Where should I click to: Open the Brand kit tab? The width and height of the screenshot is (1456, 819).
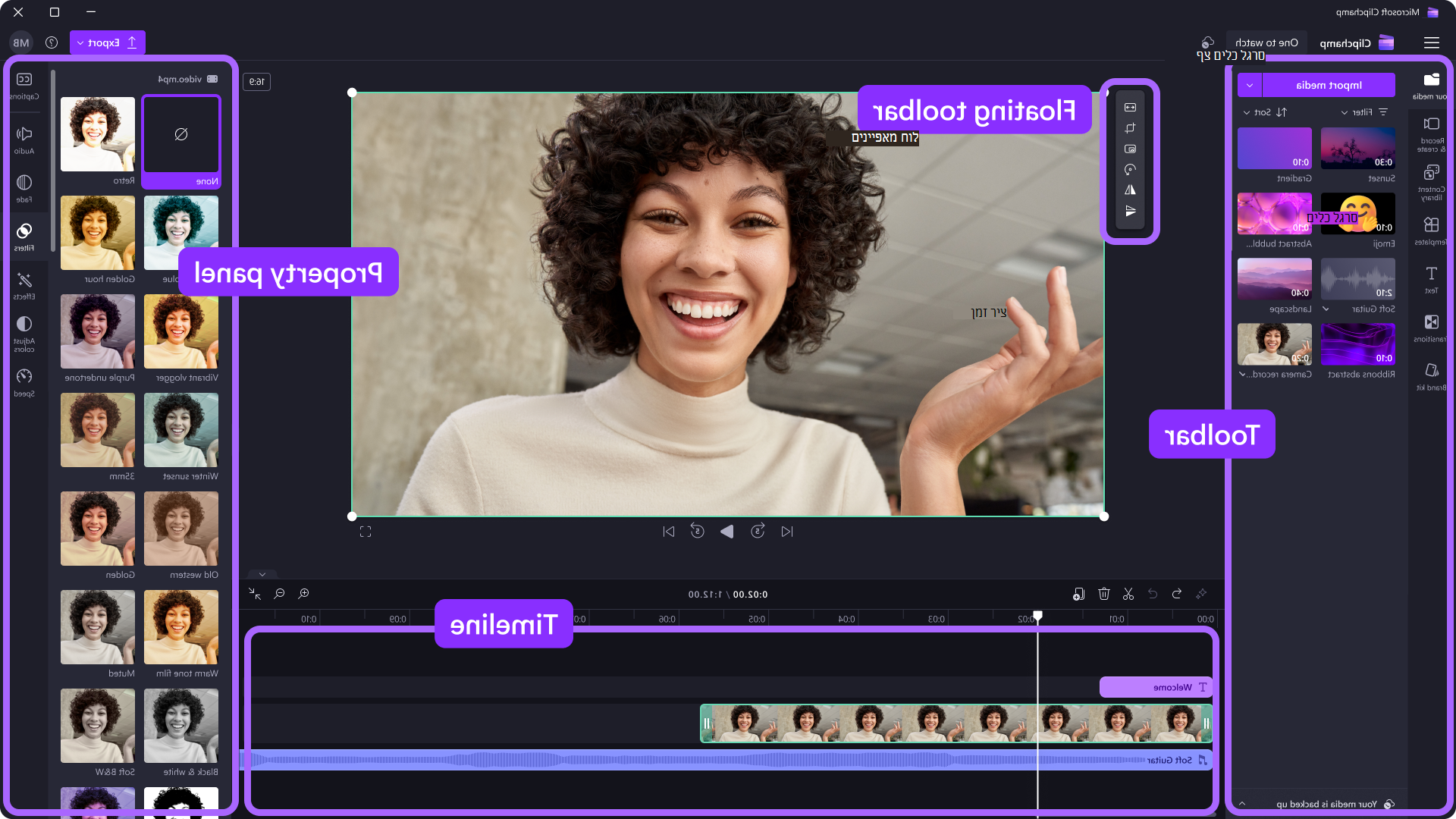coord(1431,376)
